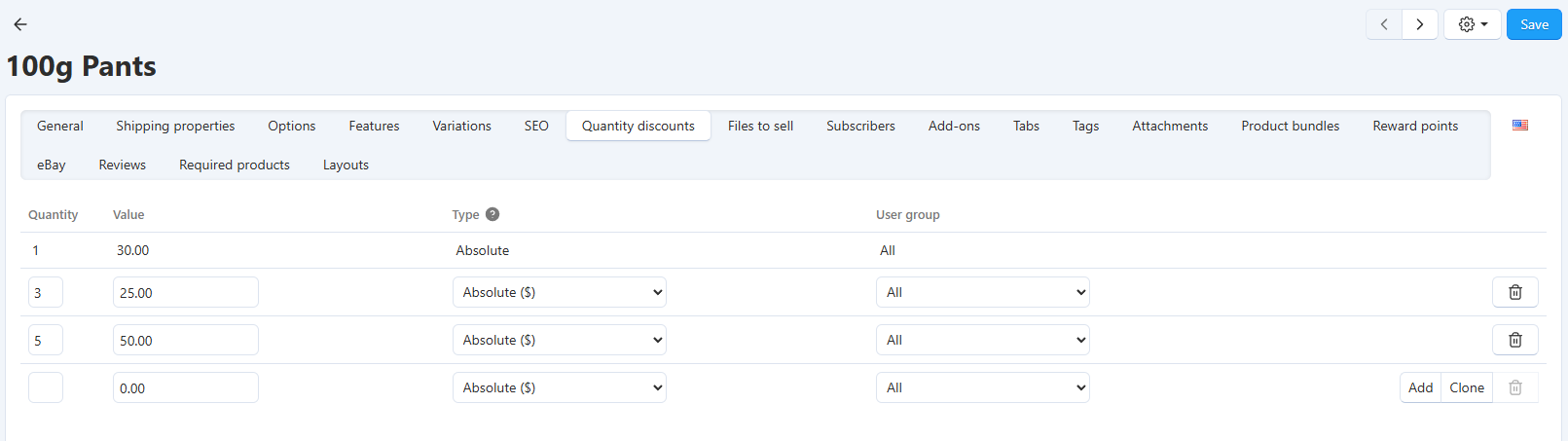Click the quantity field containing 3
This screenshot has height=441, width=1568.
[x=46, y=292]
